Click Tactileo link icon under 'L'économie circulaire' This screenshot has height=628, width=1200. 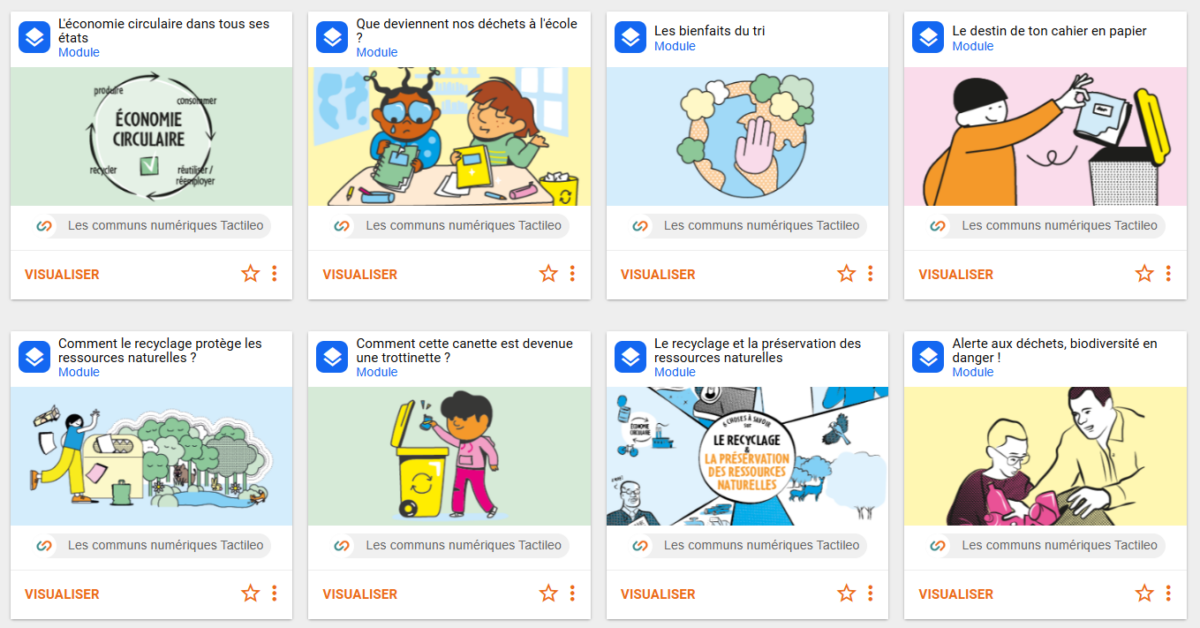(43, 226)
